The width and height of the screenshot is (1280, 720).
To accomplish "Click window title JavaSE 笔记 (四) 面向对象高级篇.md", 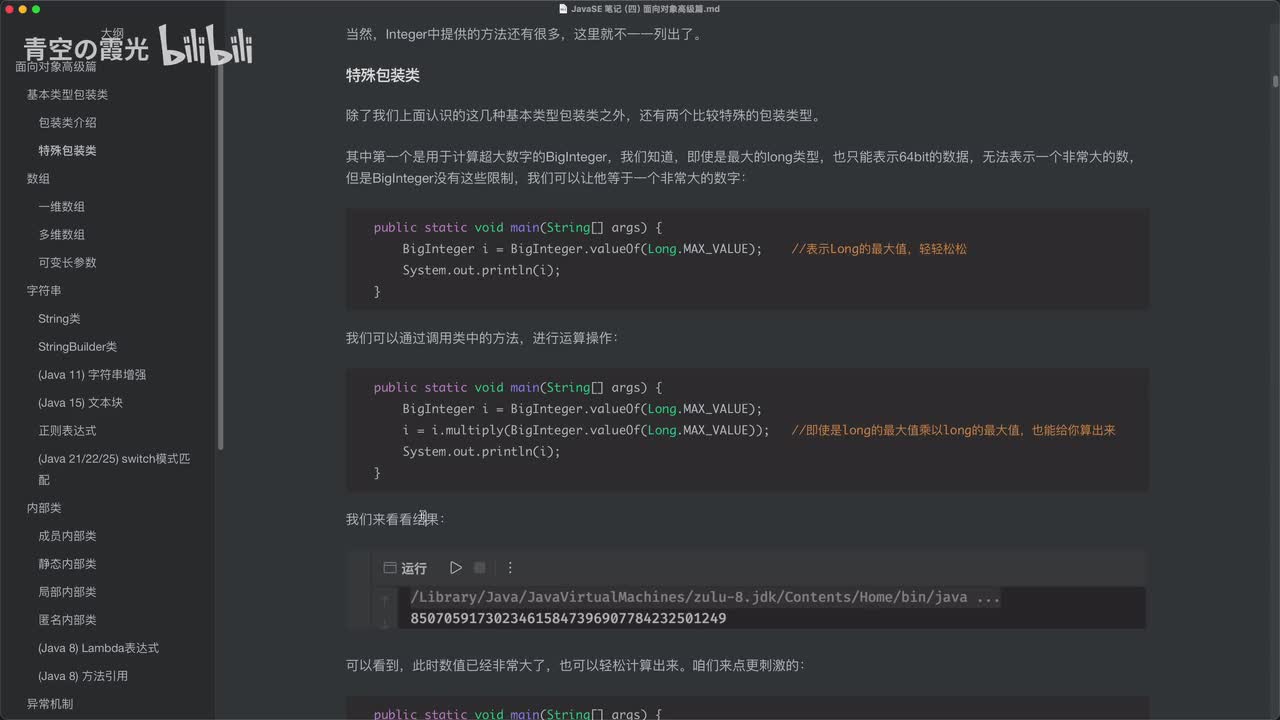I will click(645, 9).
